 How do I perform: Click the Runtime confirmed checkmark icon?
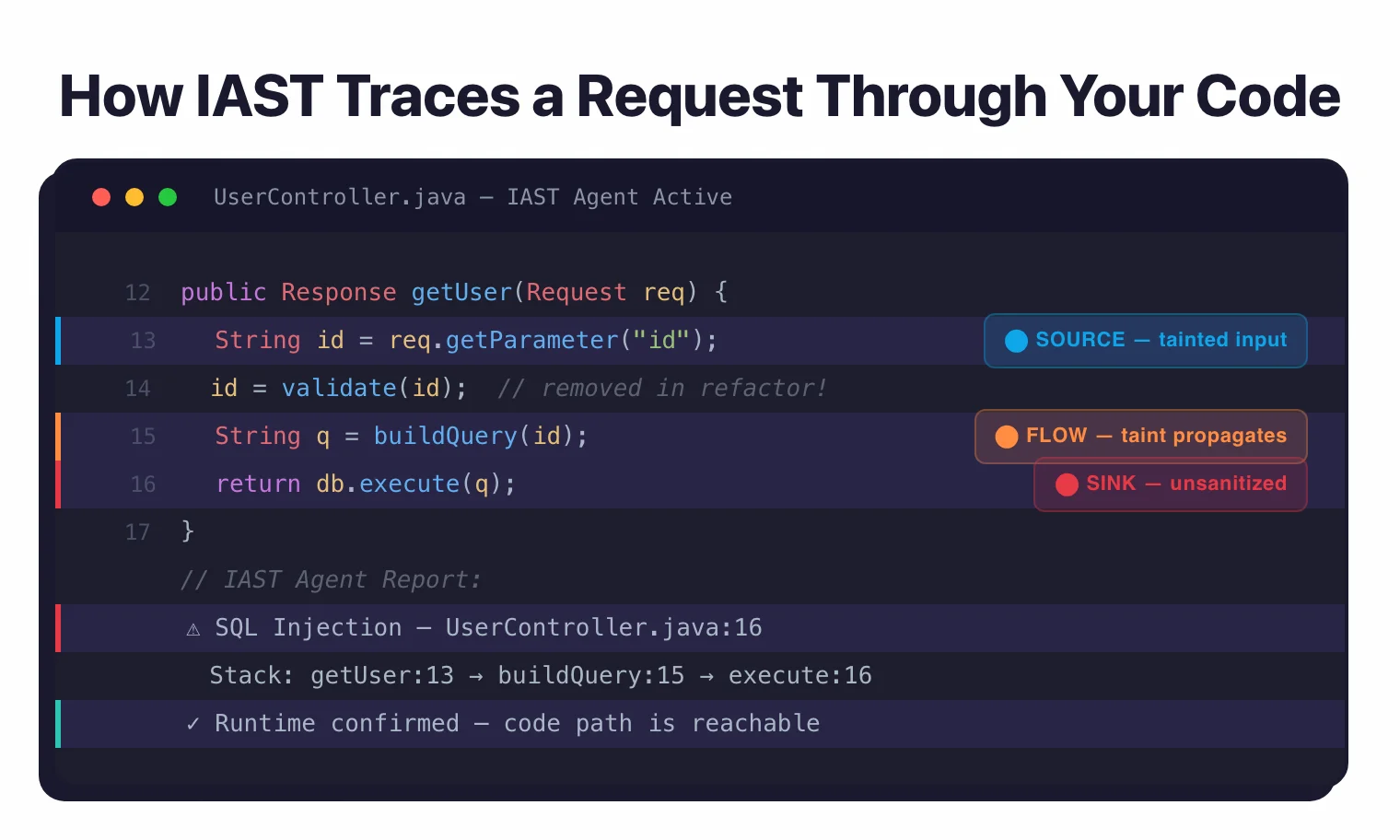pyautogui.click(x=192, y=723)
